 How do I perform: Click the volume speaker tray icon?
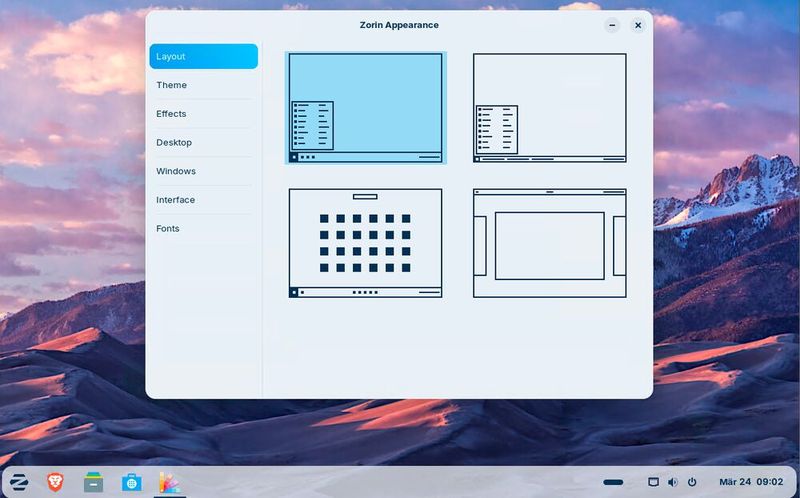point(672,482)
